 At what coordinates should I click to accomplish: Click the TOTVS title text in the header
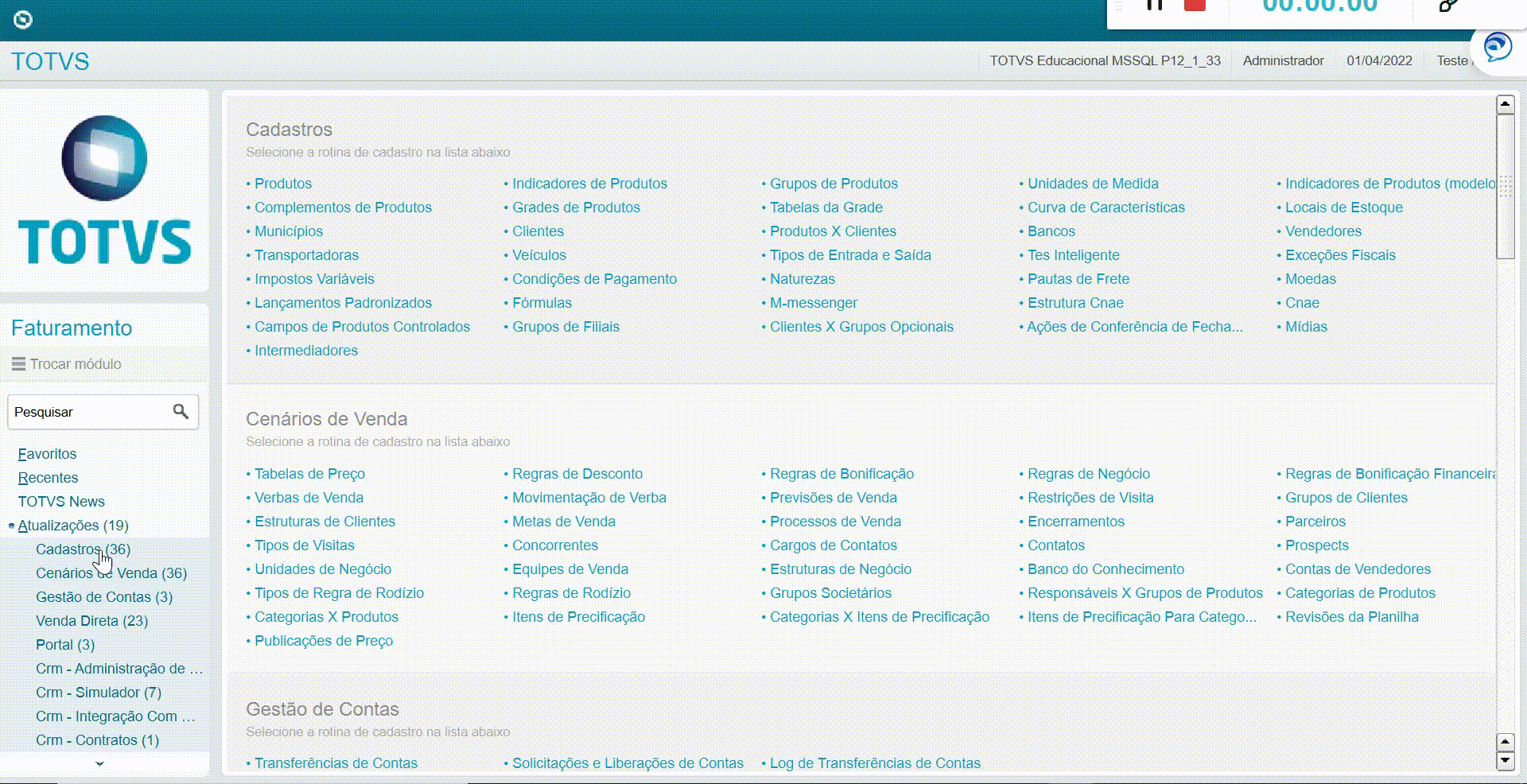(50, 61)
